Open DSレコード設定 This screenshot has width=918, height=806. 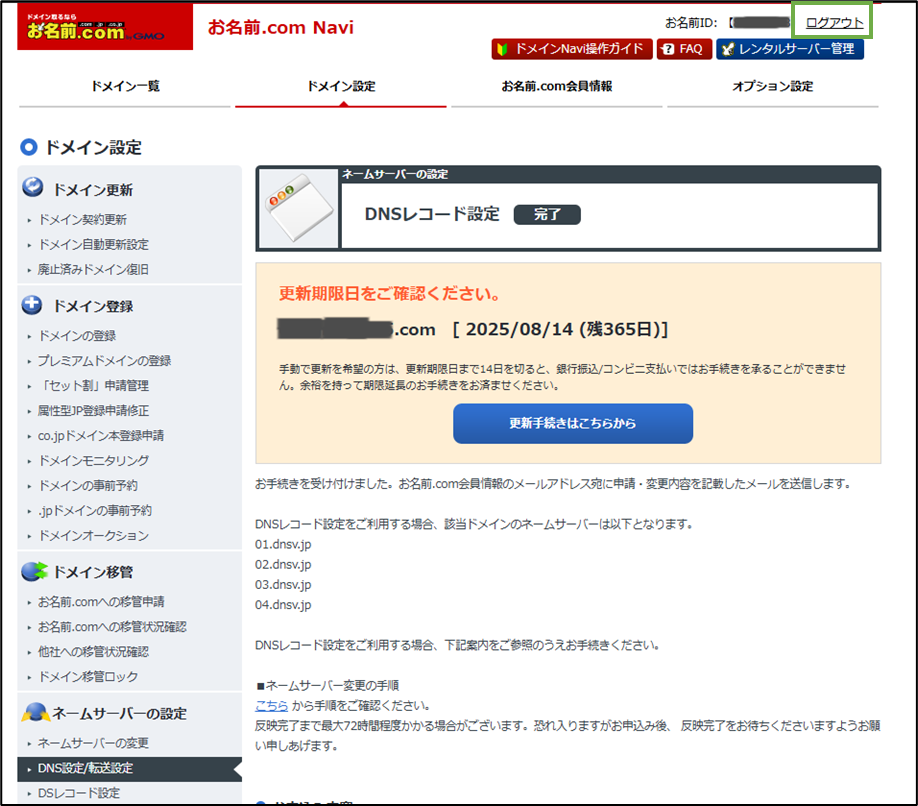click(79, 793)
